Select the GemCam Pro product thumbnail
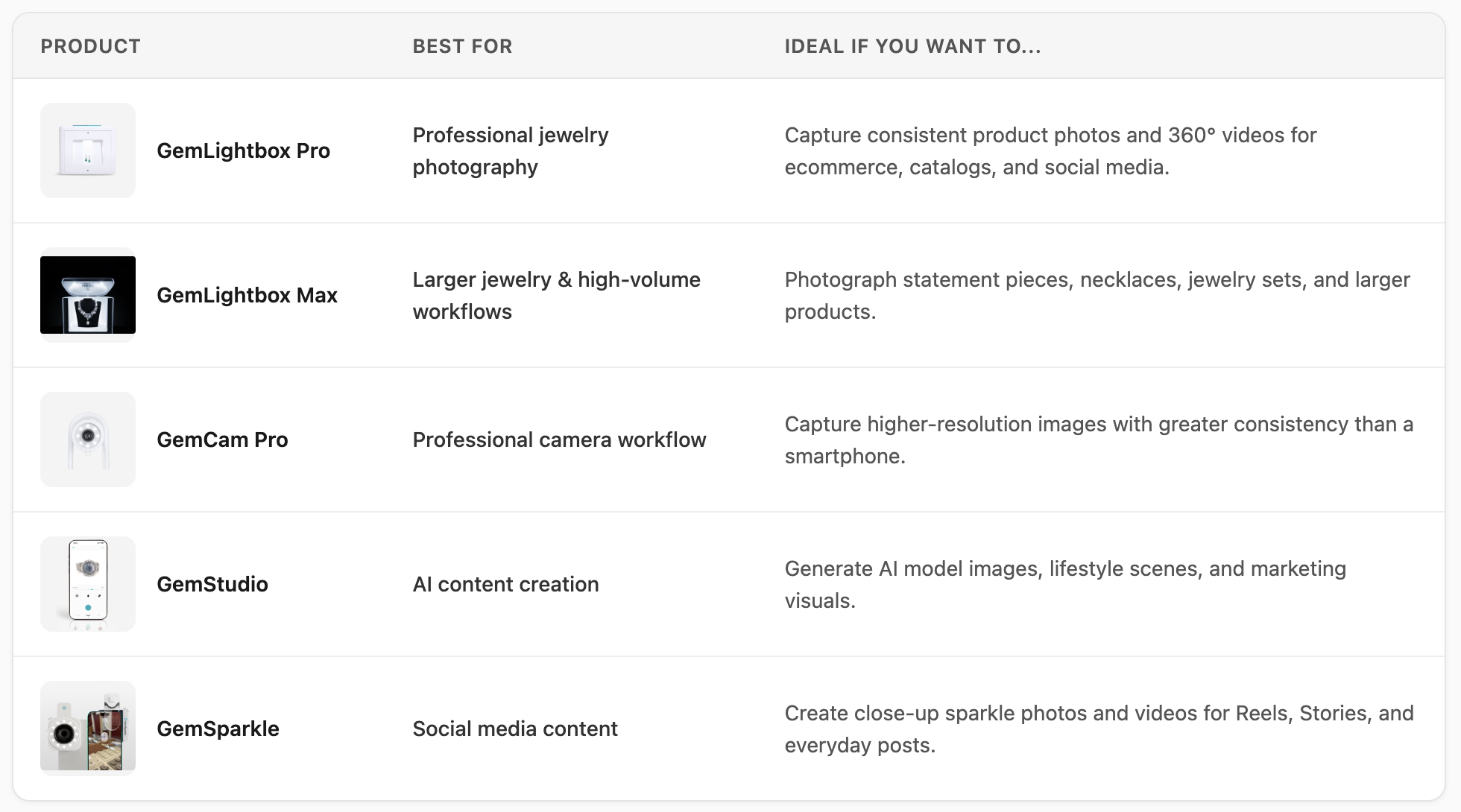1461x812 pixels. (88, 440)
